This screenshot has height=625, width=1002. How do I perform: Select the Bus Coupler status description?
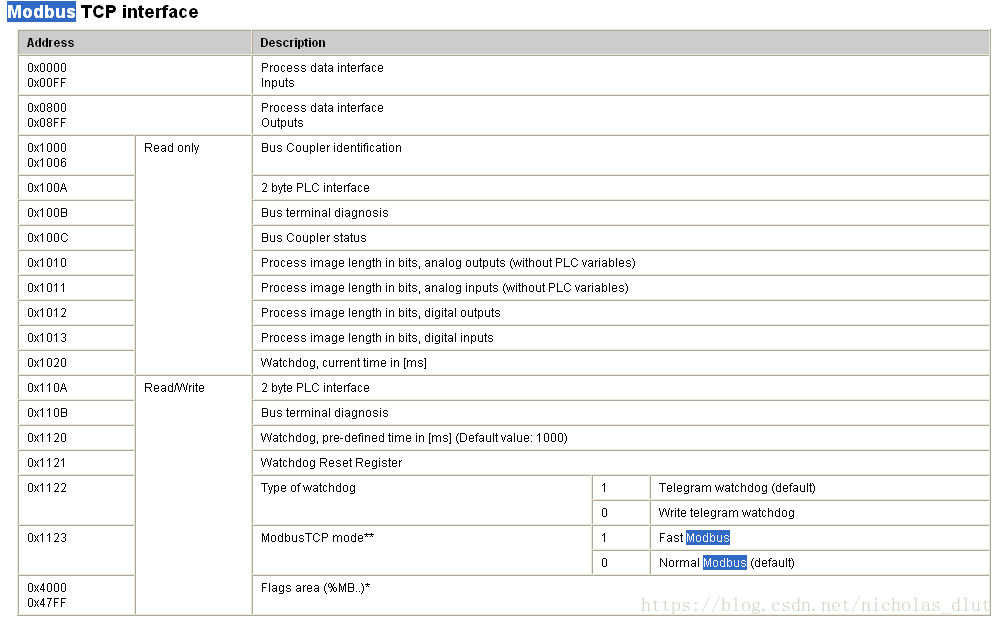tap(314, 238)
